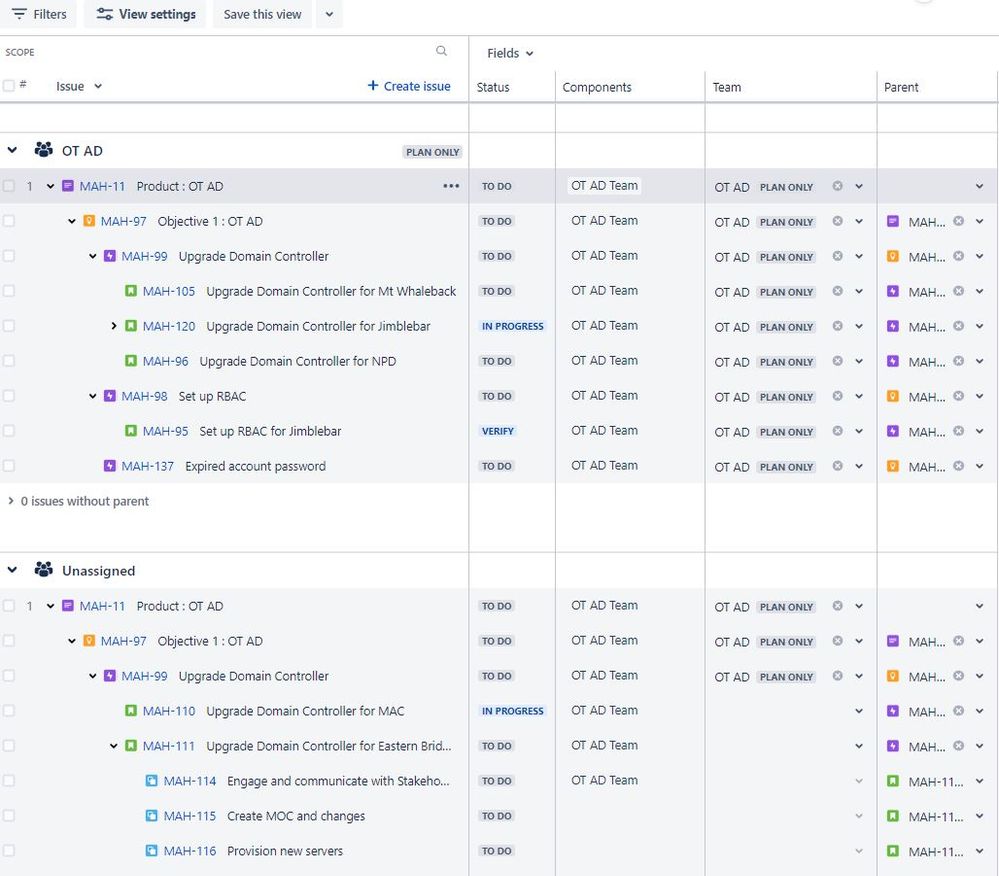Open issue link MAH-137

pyautogui.click(x=148, y=466)
